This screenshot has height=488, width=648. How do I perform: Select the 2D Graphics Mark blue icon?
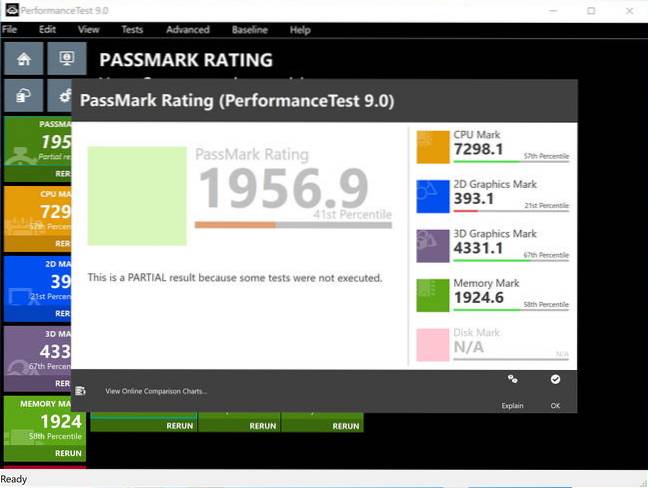[432, 197]
